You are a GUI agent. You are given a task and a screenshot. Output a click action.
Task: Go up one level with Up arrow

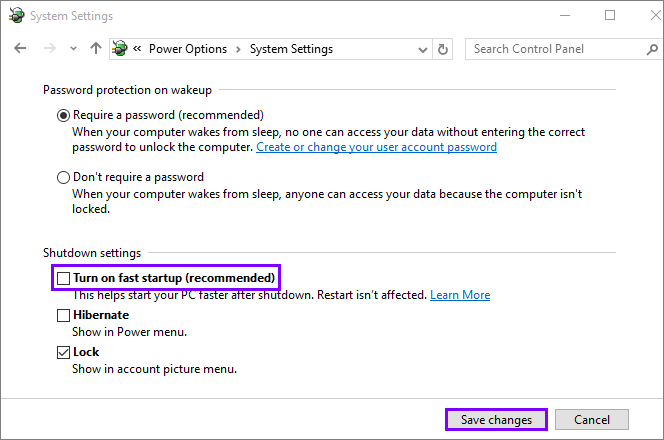(x=96, y=49)
